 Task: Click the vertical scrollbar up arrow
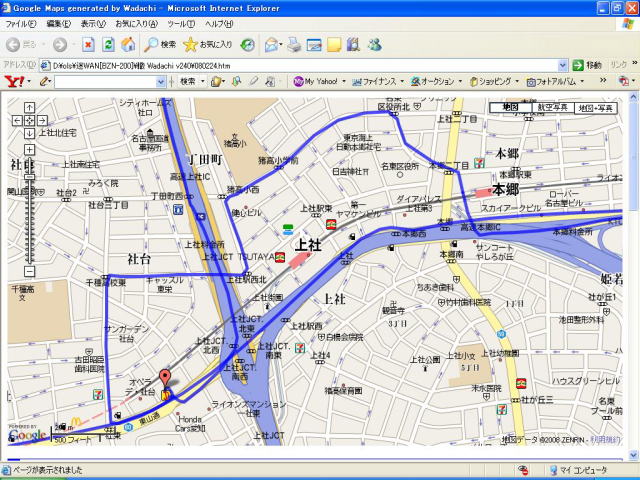pos(633,98)
